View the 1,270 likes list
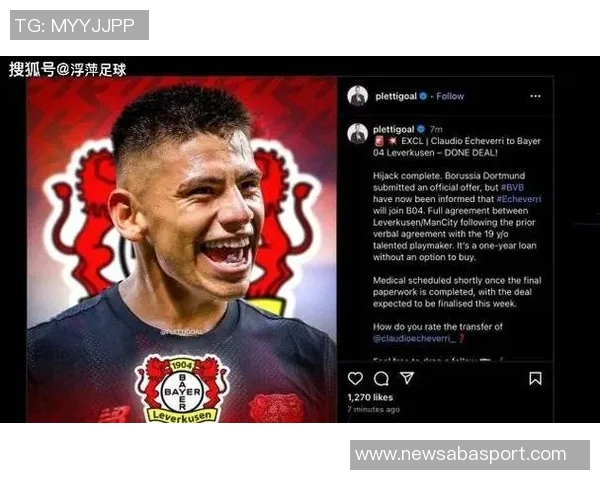 [370, 397]
